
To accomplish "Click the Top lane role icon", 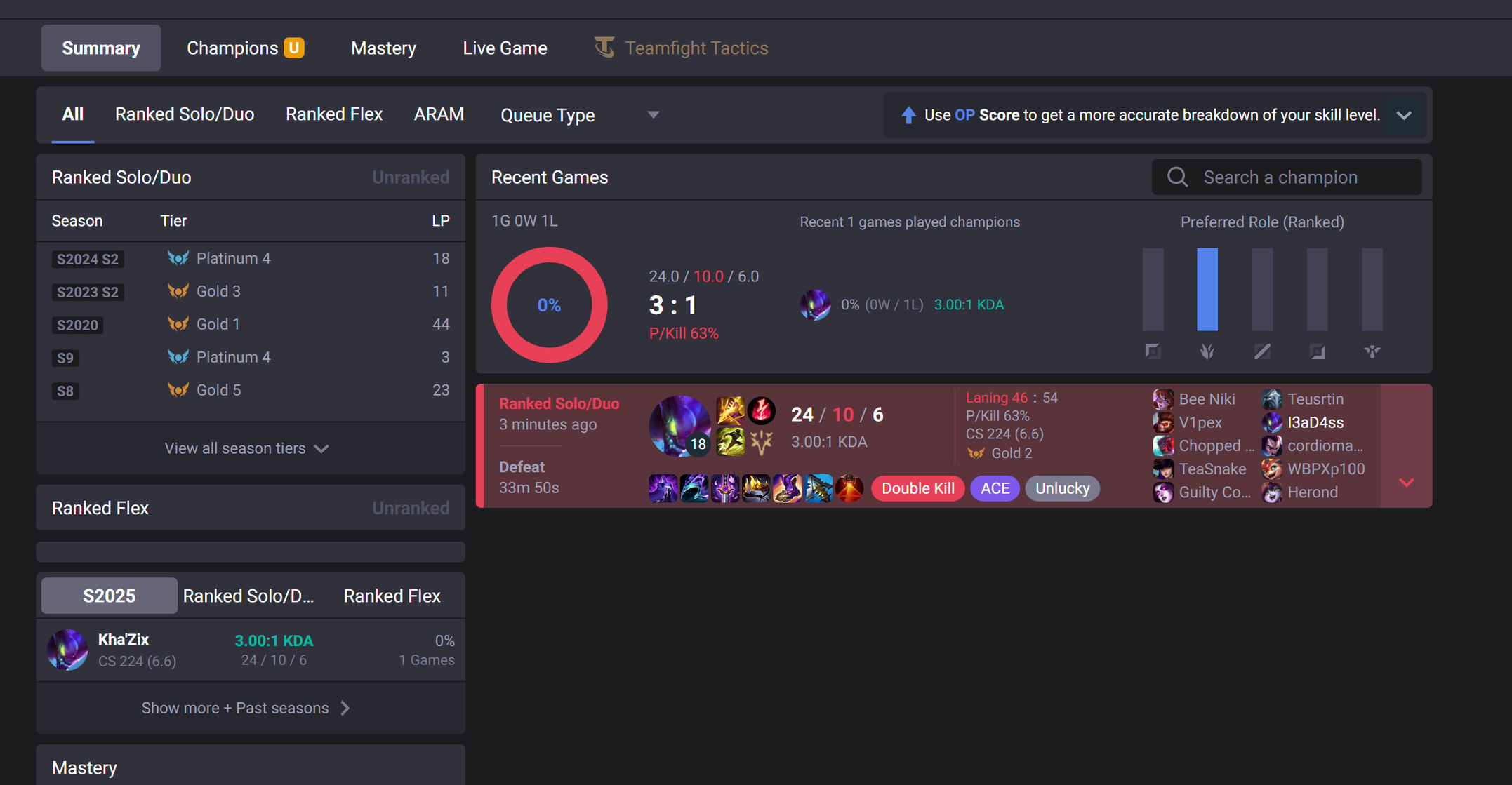I will 1153,351.
